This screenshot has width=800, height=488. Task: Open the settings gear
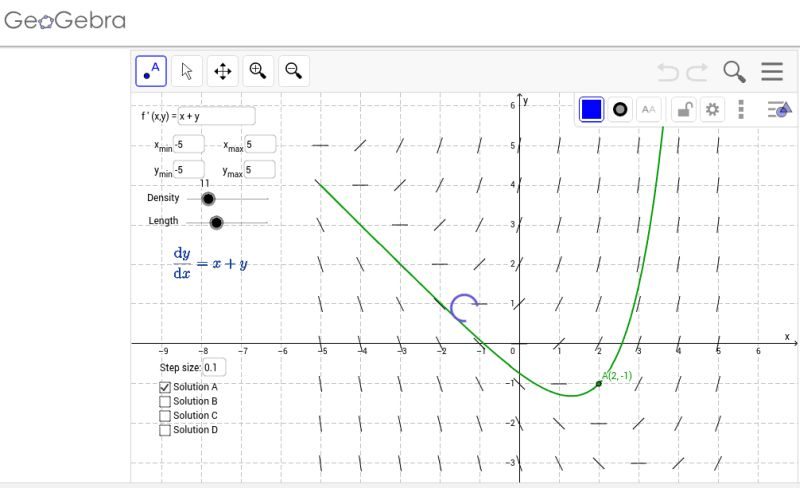[x=712, y=109]
